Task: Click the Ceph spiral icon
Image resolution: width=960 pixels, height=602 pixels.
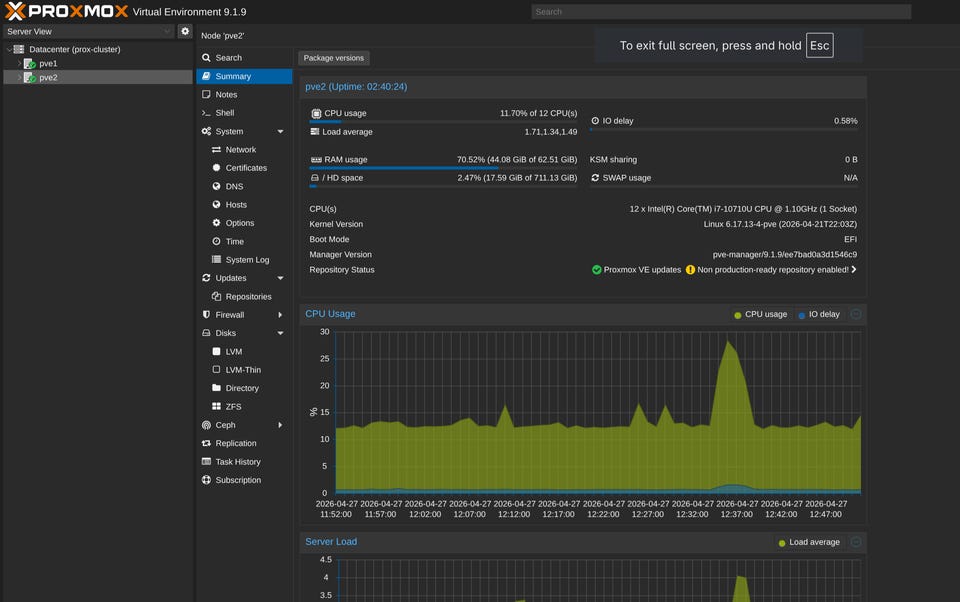Action: pyautogui.click(x=206, y=425)
